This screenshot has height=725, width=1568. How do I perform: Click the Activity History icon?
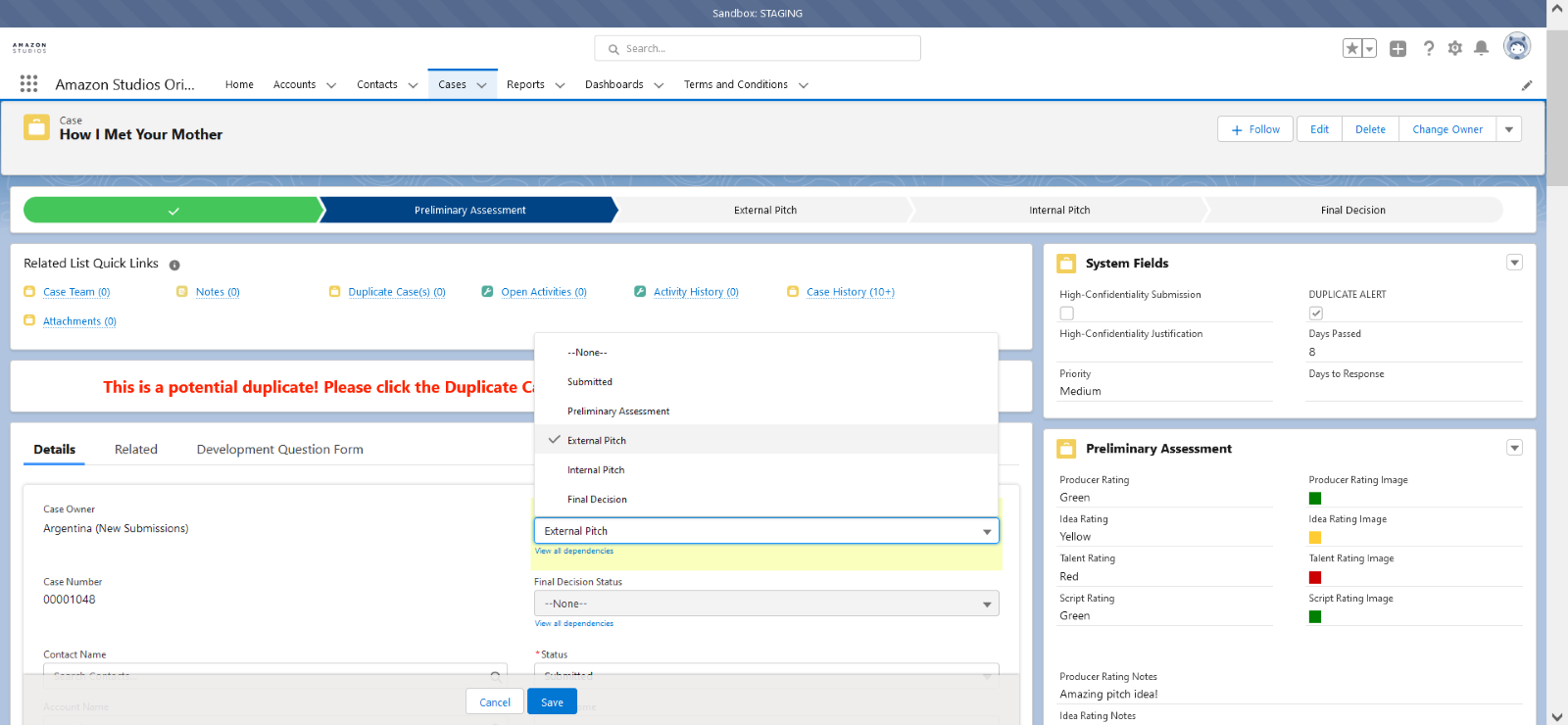point(640,292)
